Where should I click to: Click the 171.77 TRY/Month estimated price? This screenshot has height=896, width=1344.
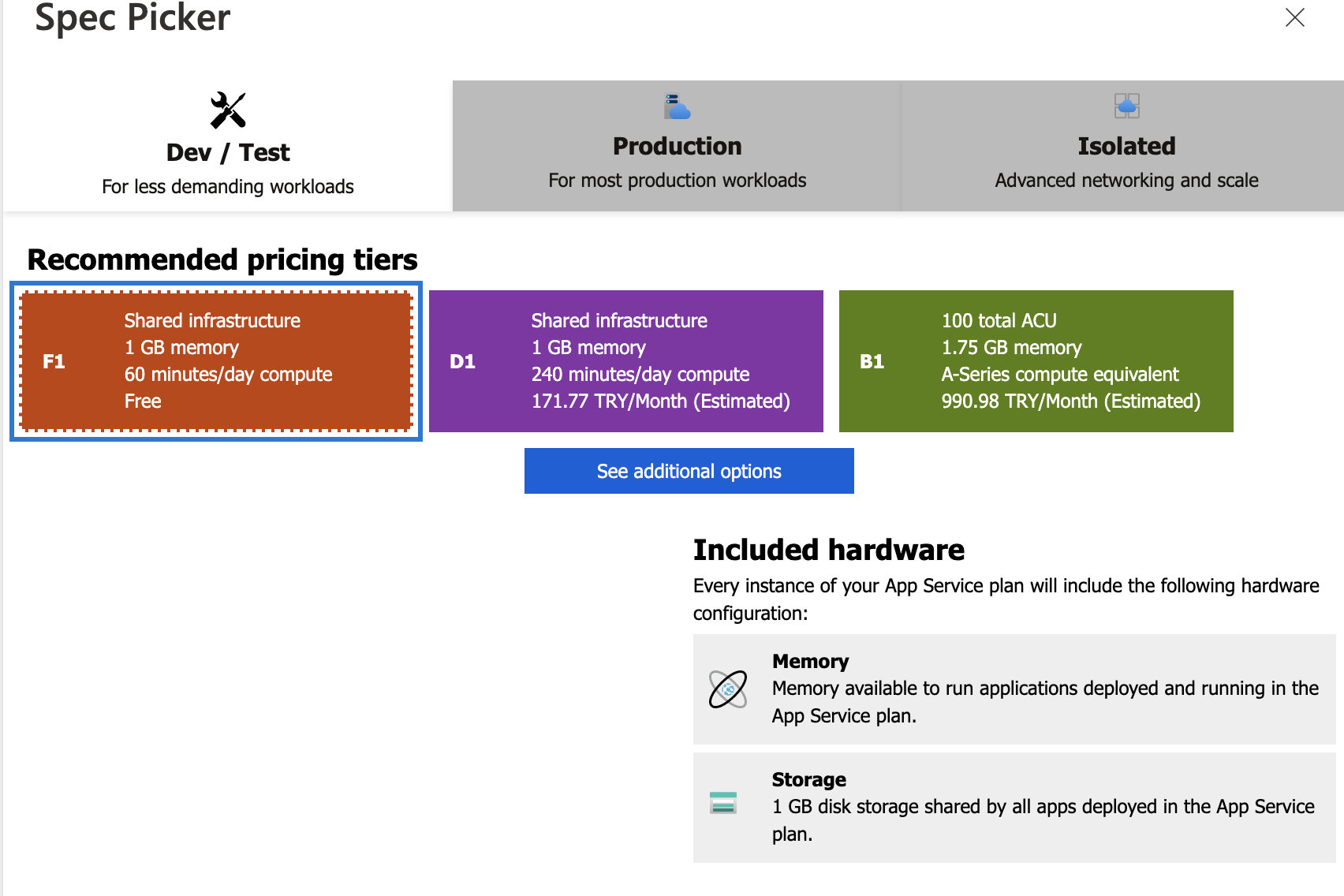click(660, 401)
